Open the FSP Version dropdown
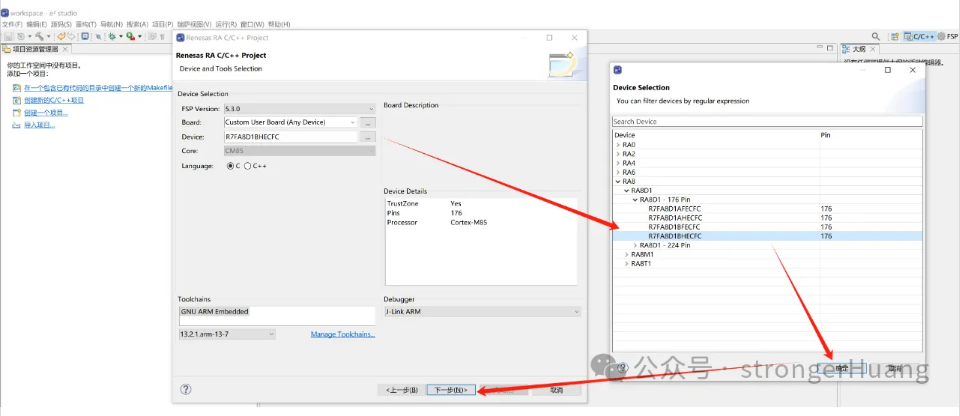Image resolution: width=960 pixels, height=416 pixels. pyautogui.click(x=300, y=108)
